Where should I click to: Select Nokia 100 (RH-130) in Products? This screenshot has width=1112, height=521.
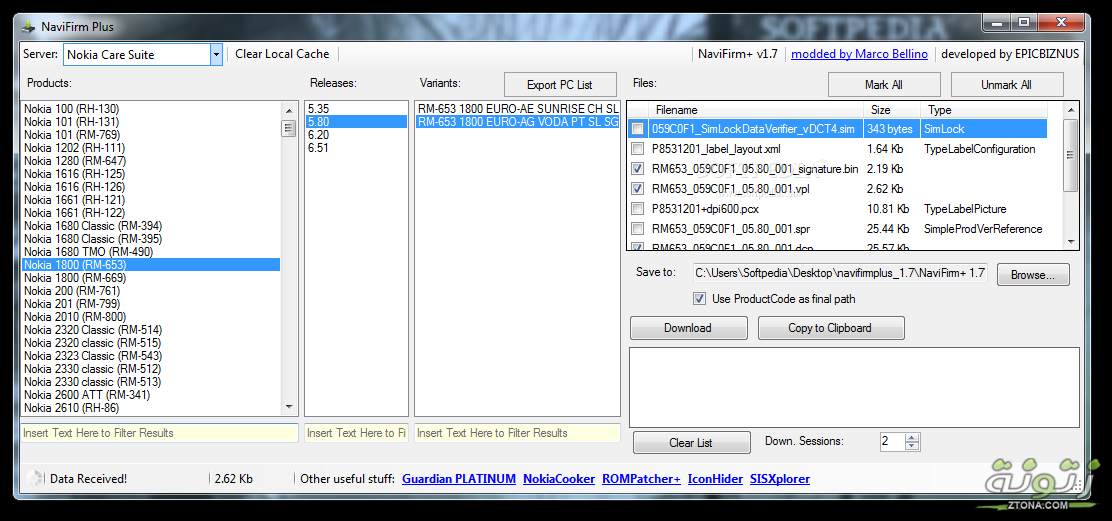[151, 108]
